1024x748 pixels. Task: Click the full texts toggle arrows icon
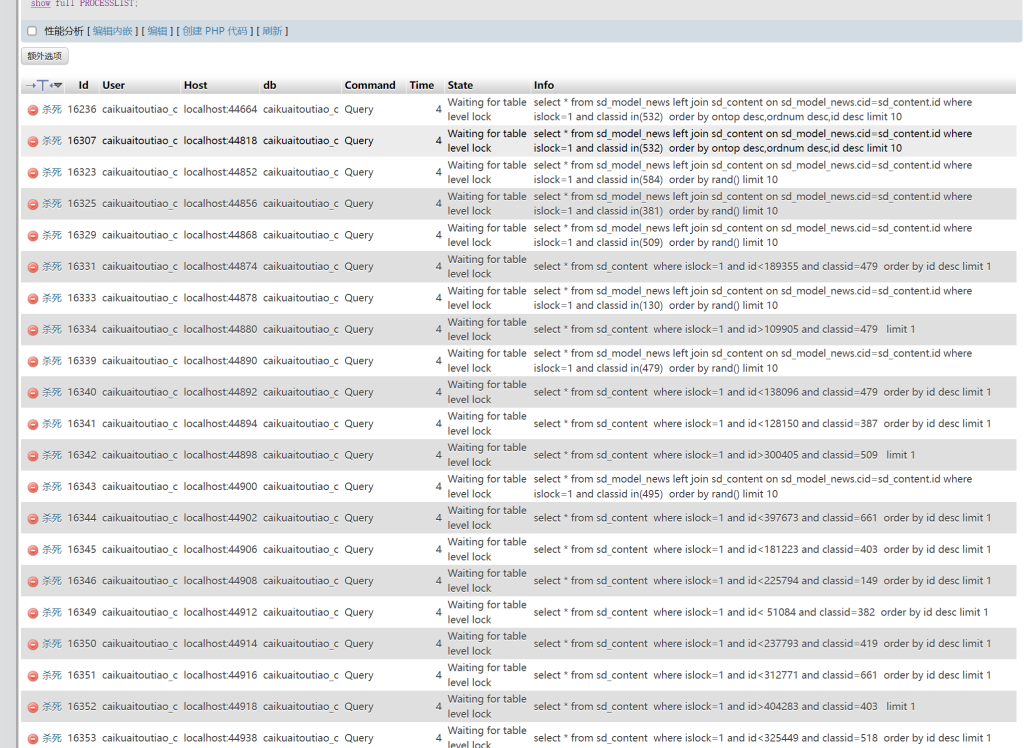[x=42, y=85]
